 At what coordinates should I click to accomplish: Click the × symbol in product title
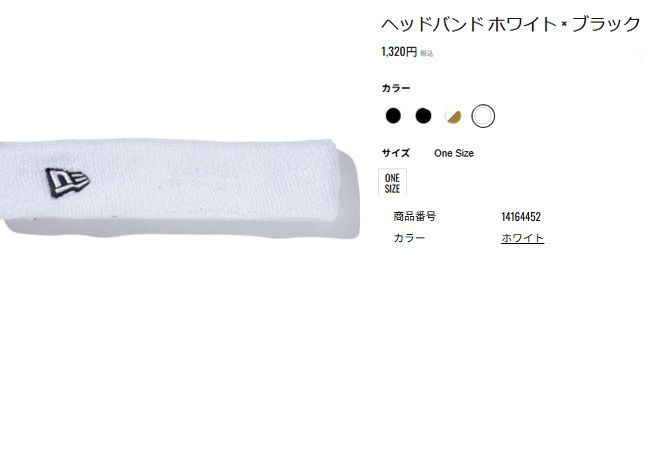(x=564, y=24)
